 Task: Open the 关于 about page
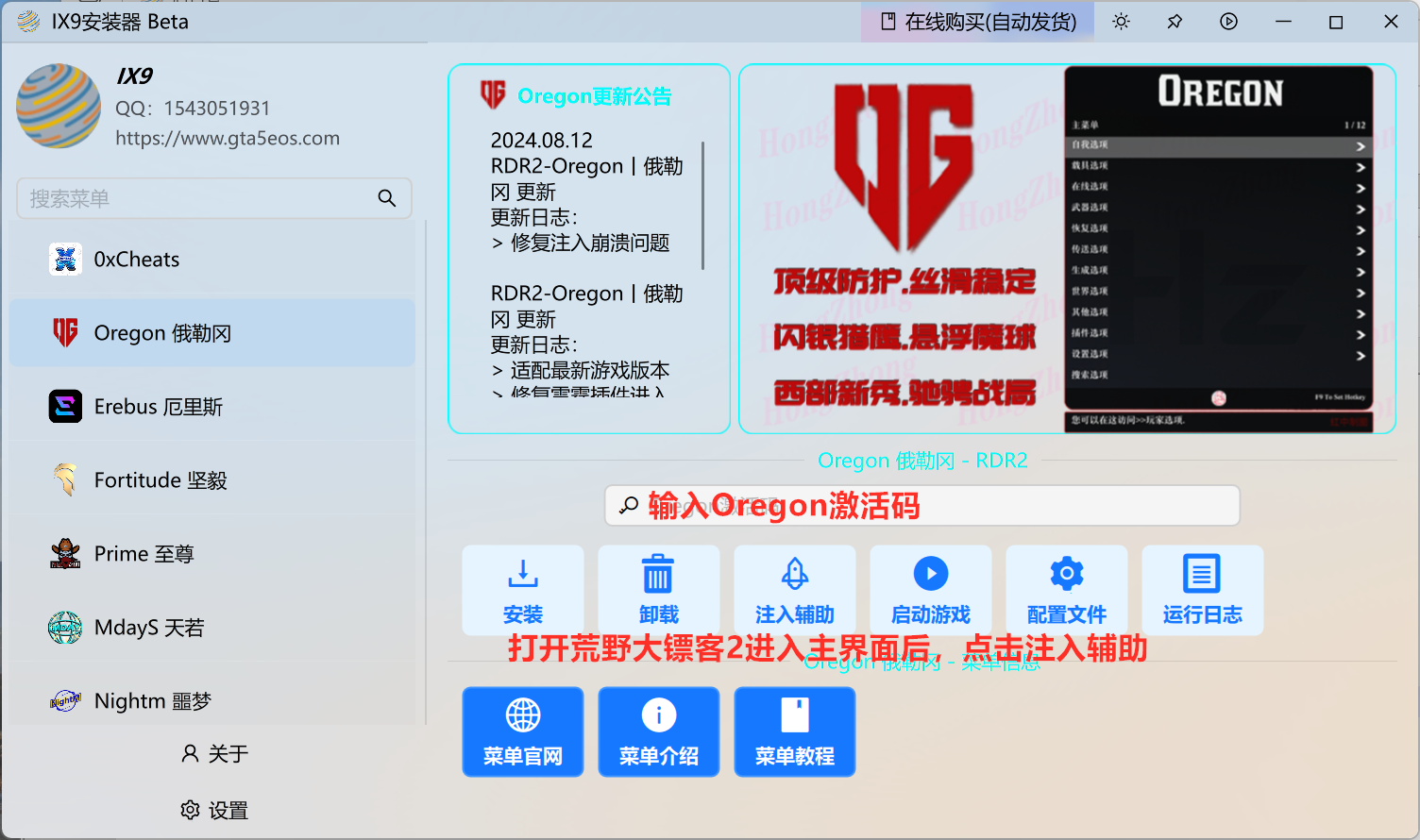click(214, 753)
